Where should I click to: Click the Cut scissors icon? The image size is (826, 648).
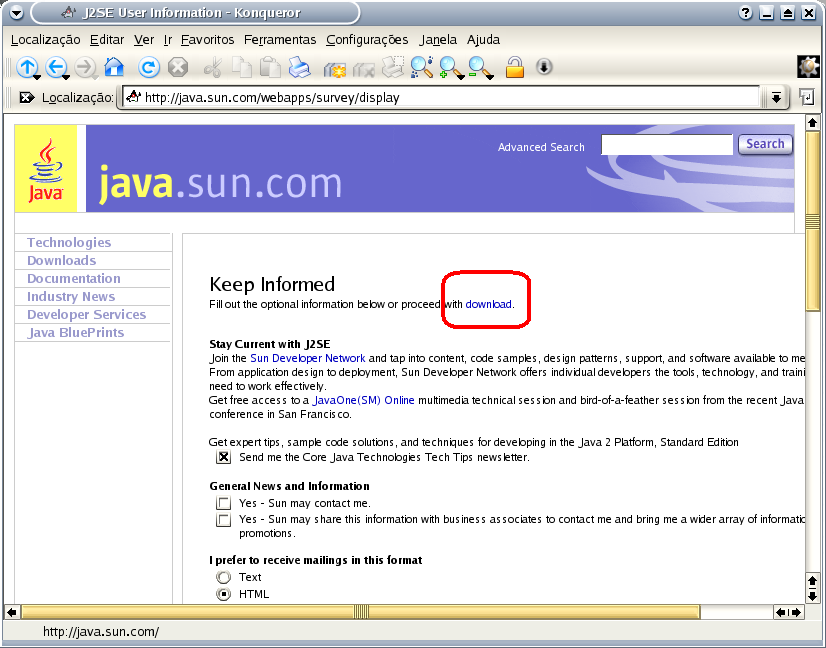pos(213,67)
